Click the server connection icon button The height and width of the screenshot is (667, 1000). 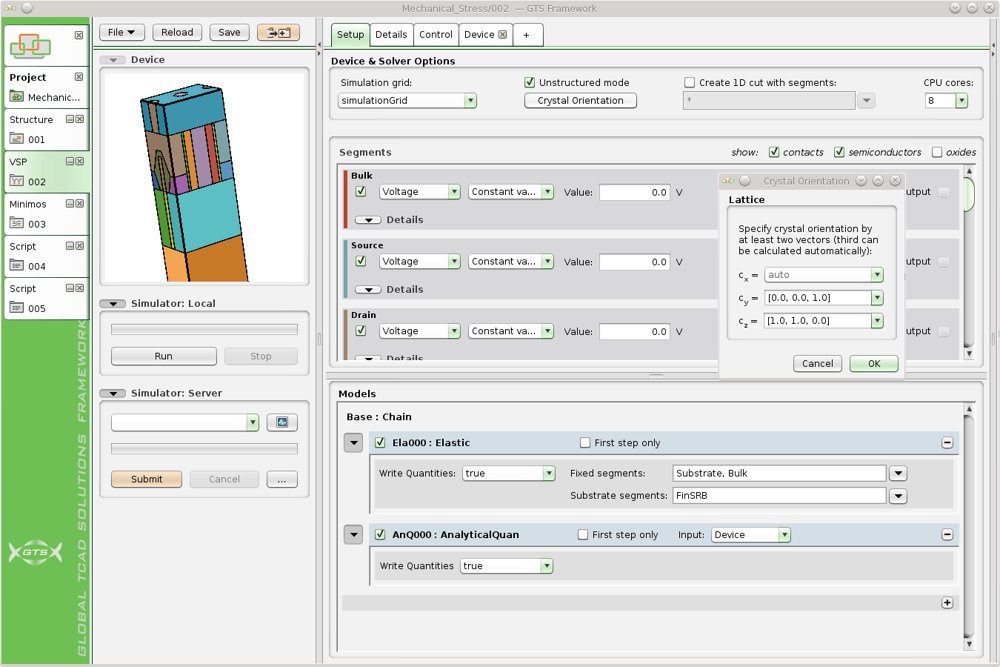282,422
